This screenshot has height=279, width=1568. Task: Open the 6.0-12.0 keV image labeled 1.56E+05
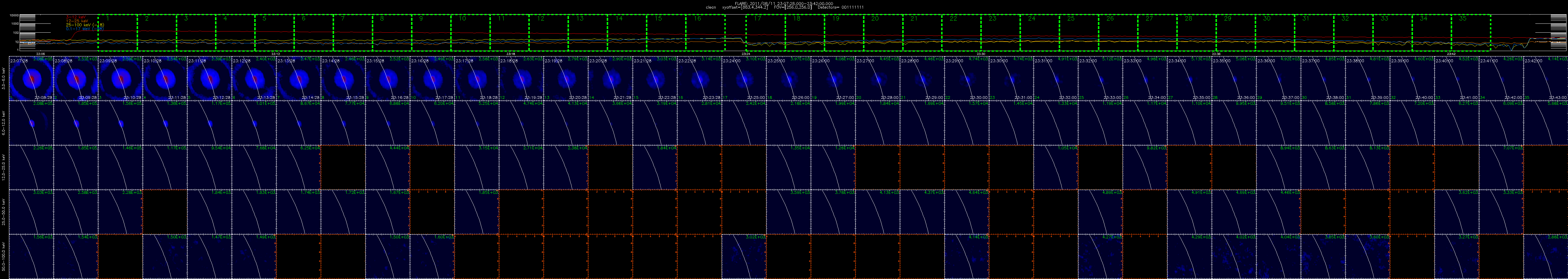(121, 123)
